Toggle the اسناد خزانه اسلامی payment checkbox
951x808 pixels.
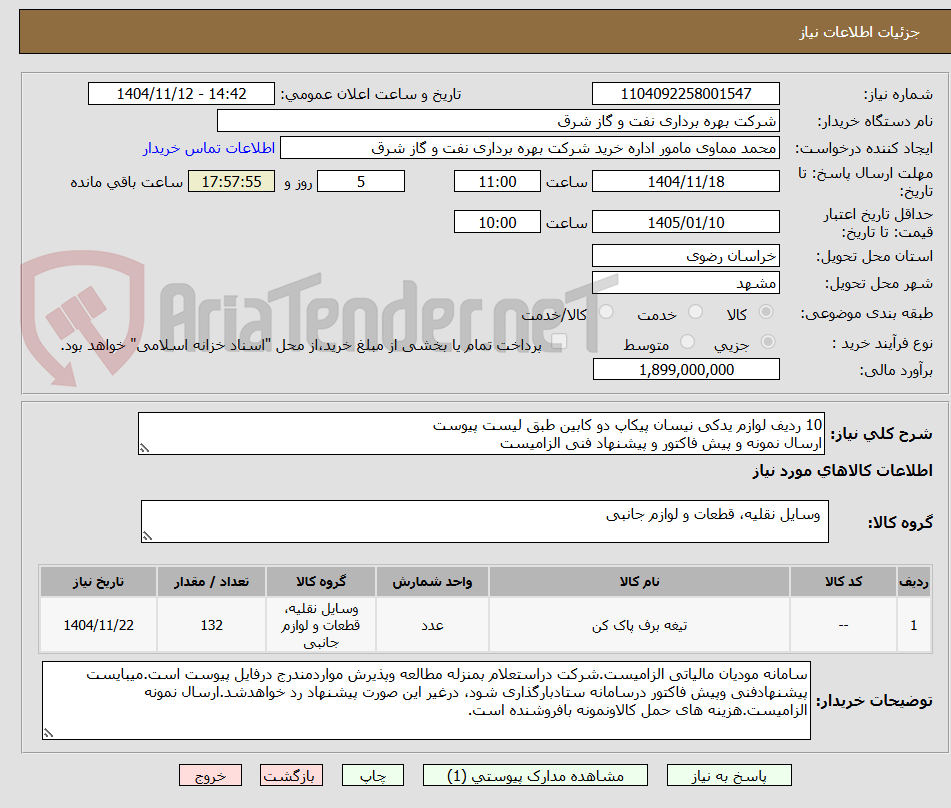pyautogui.click(x=559, y=342)
